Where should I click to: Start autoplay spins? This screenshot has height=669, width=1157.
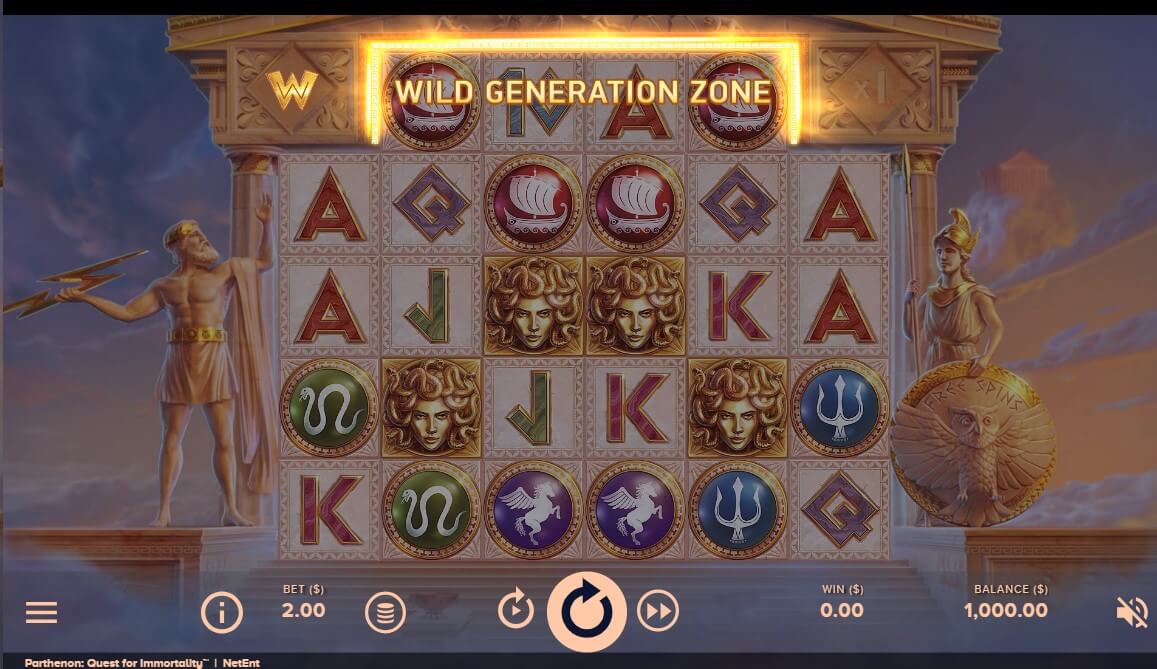click(x=515, y=611)
